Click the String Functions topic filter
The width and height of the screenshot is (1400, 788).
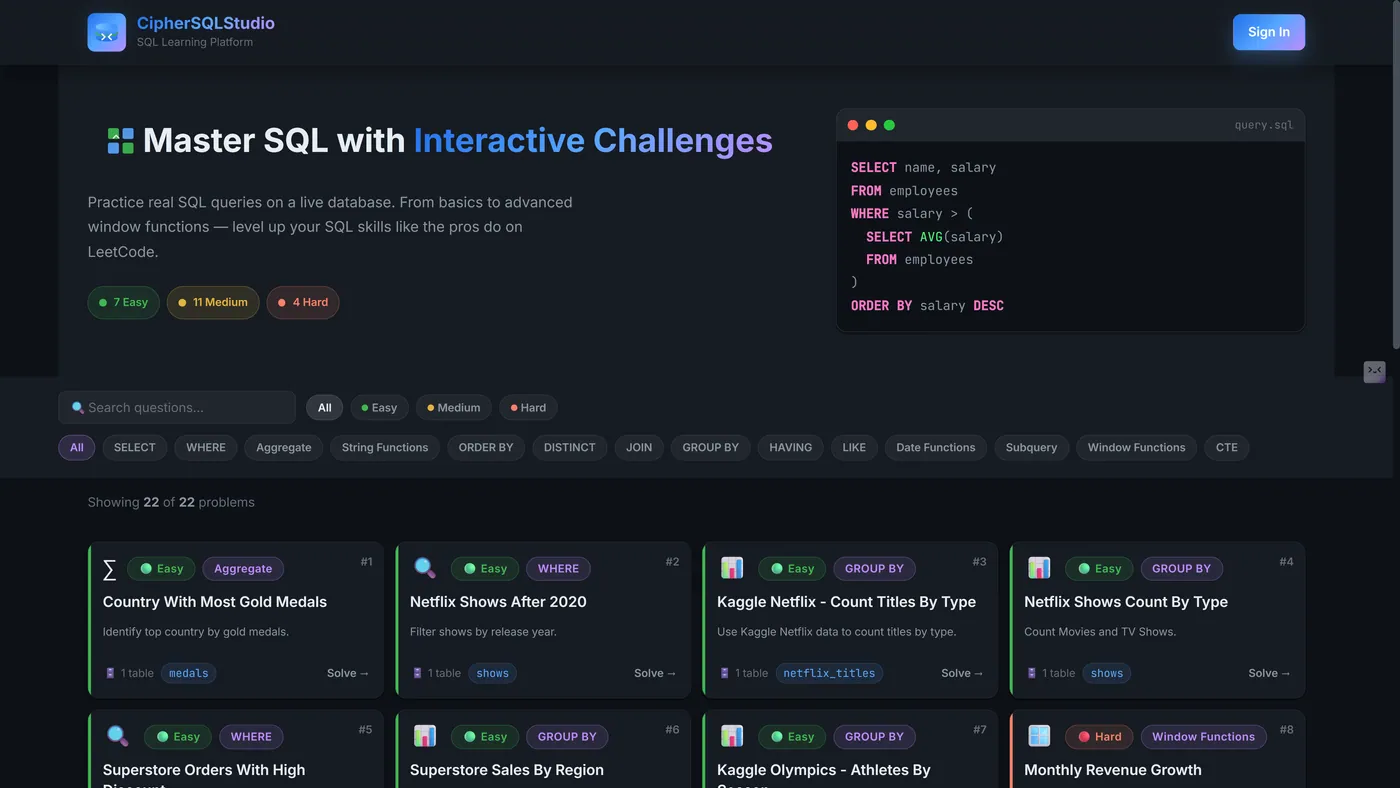coord(385,447)
